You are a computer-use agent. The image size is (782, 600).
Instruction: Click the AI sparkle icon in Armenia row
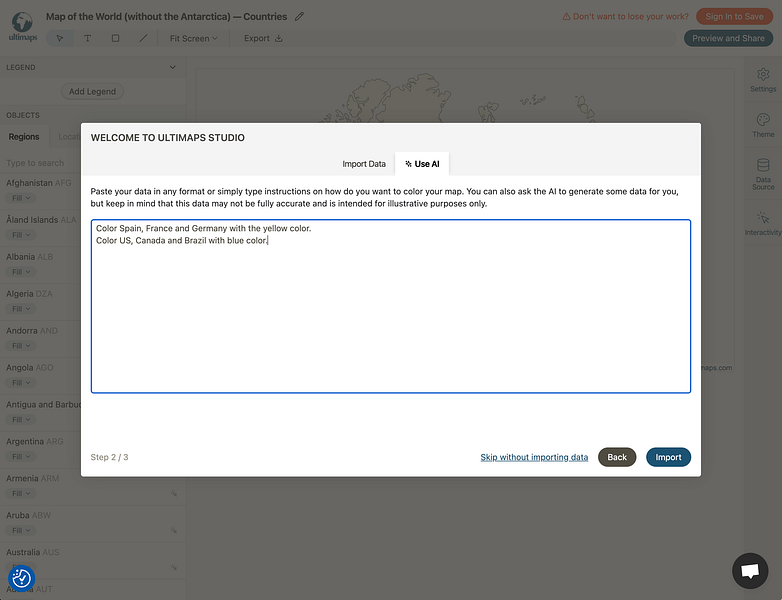(x=174, y=493)
